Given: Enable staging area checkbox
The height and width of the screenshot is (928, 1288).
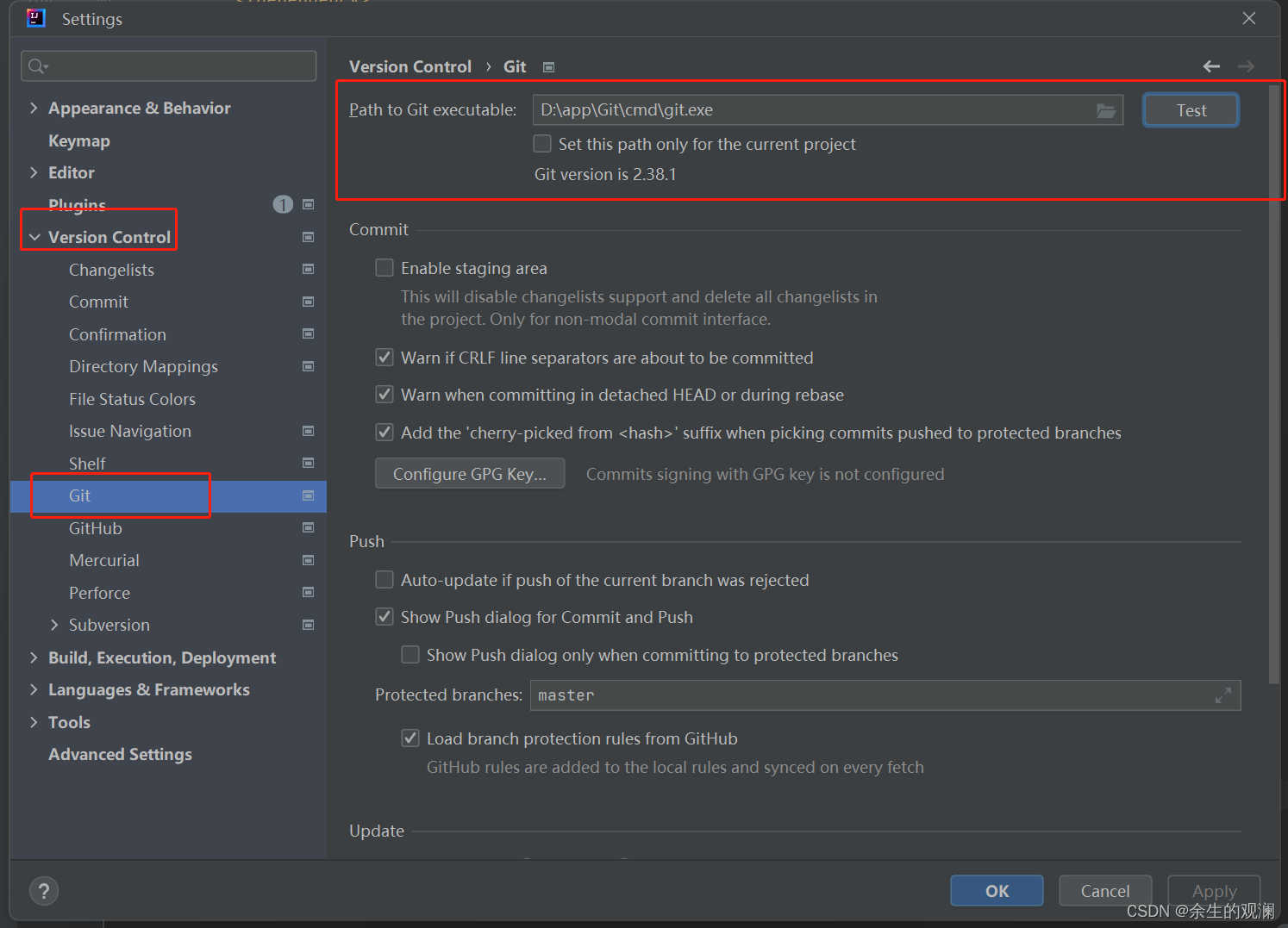Looking at the screenshot, I should pyautogui.click(x=385, y=268).
